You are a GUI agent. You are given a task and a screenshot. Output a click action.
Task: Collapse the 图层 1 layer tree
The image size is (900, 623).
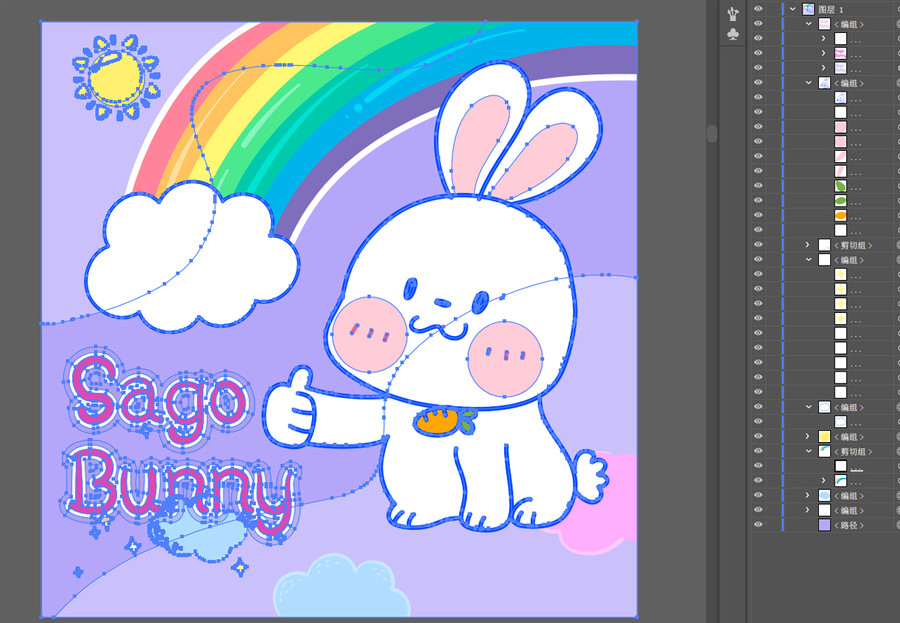(793, 9)
